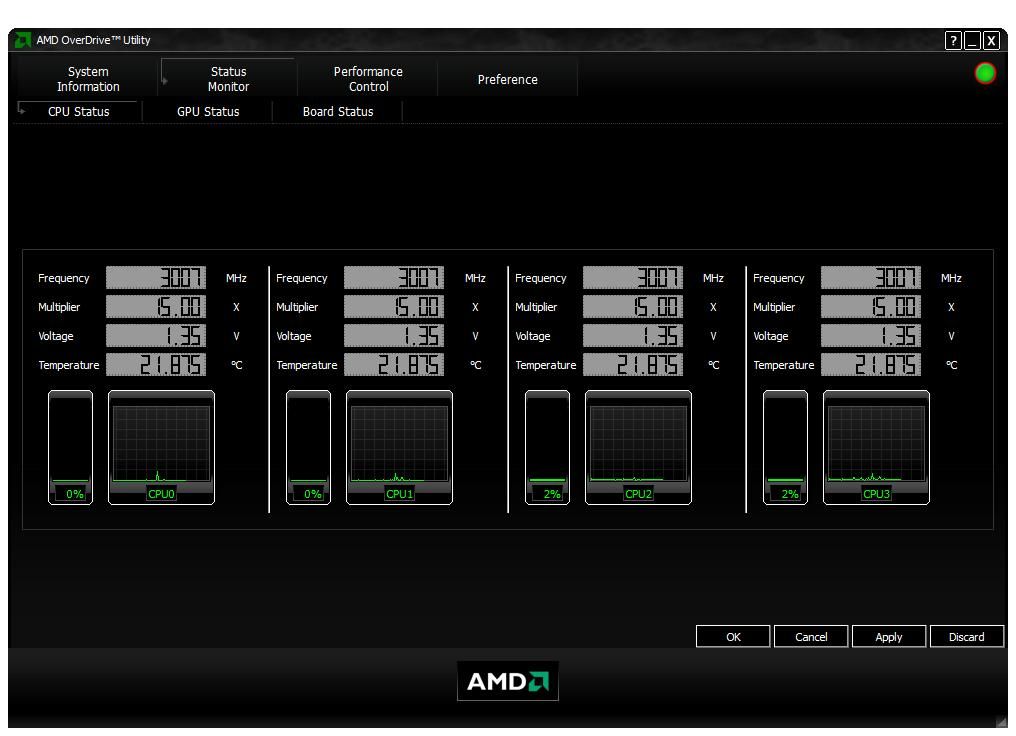The height and width of the screenshot is (736, 1016).
Task: Confirm settings with OK
Action: tap(733, 636)
